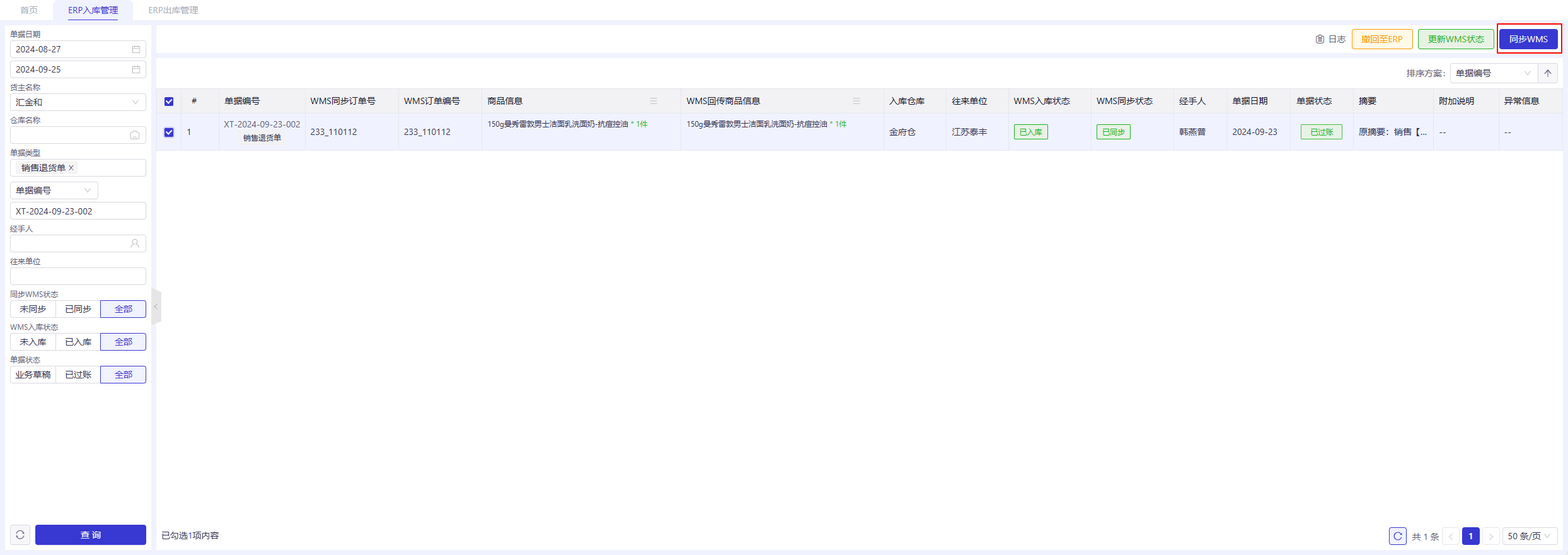Screen dimensions: 1568x555
Task: Open 货主名称 dropdown showing 汇金和
Action: click(x=78, y=102)
